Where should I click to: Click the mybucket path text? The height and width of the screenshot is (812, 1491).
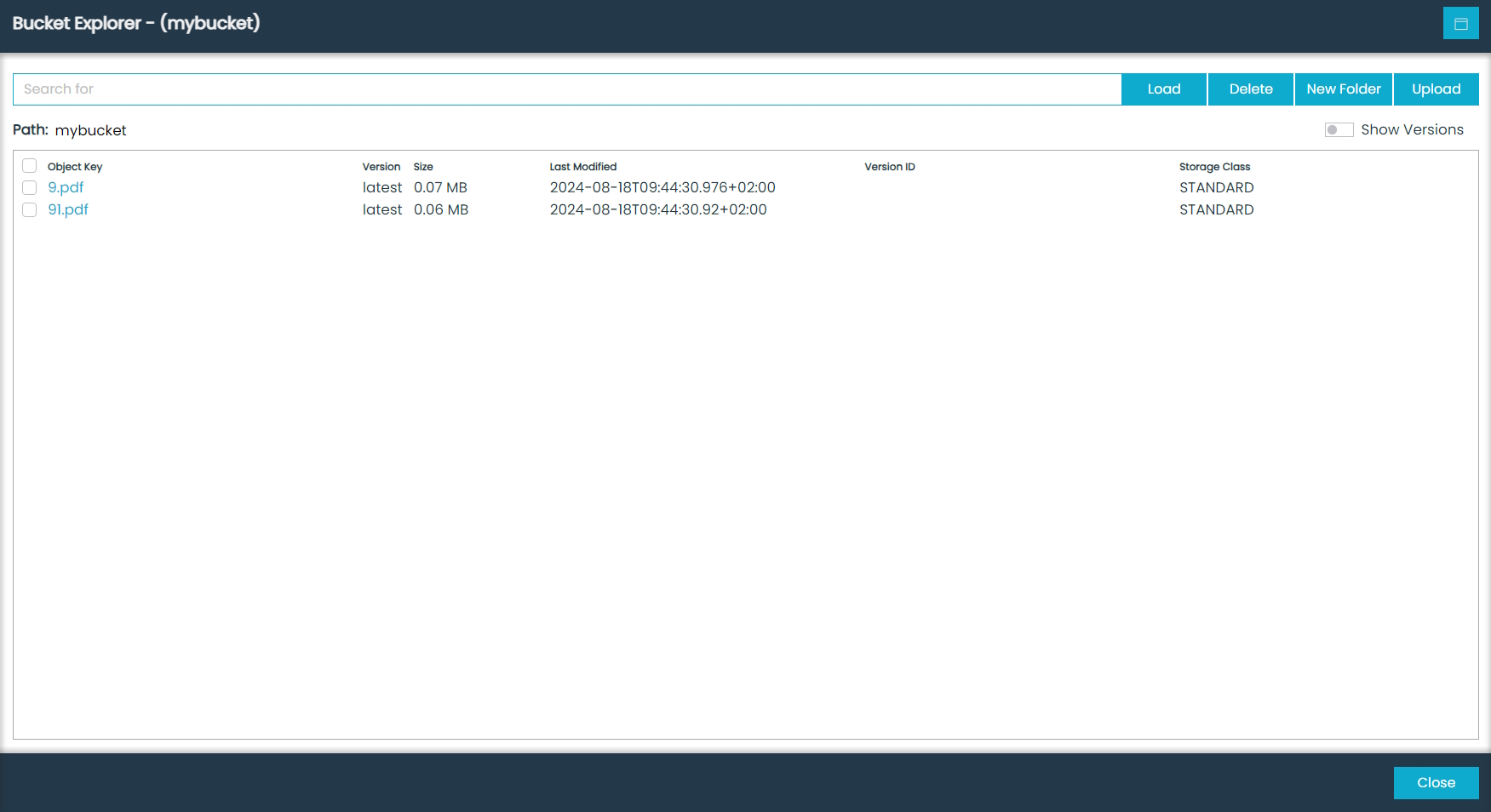coord(90,130)
